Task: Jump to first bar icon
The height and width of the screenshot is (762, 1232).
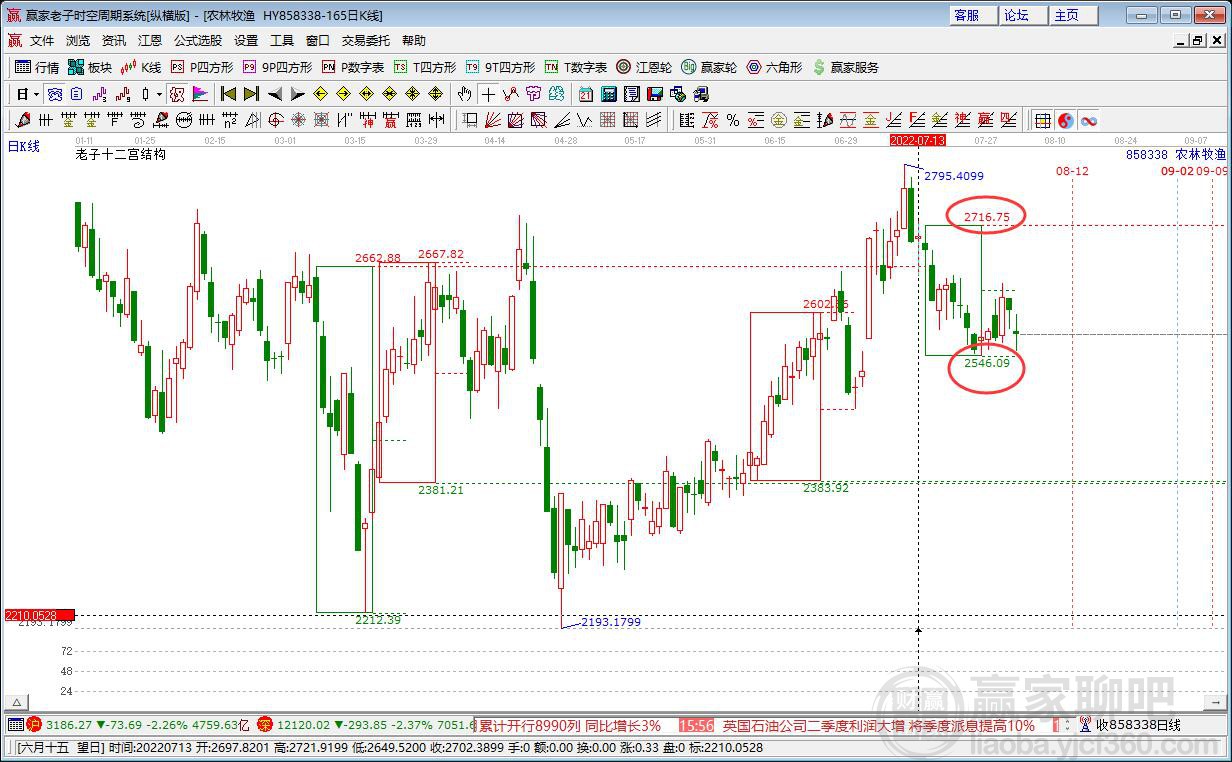Action: tap(228, 94)
